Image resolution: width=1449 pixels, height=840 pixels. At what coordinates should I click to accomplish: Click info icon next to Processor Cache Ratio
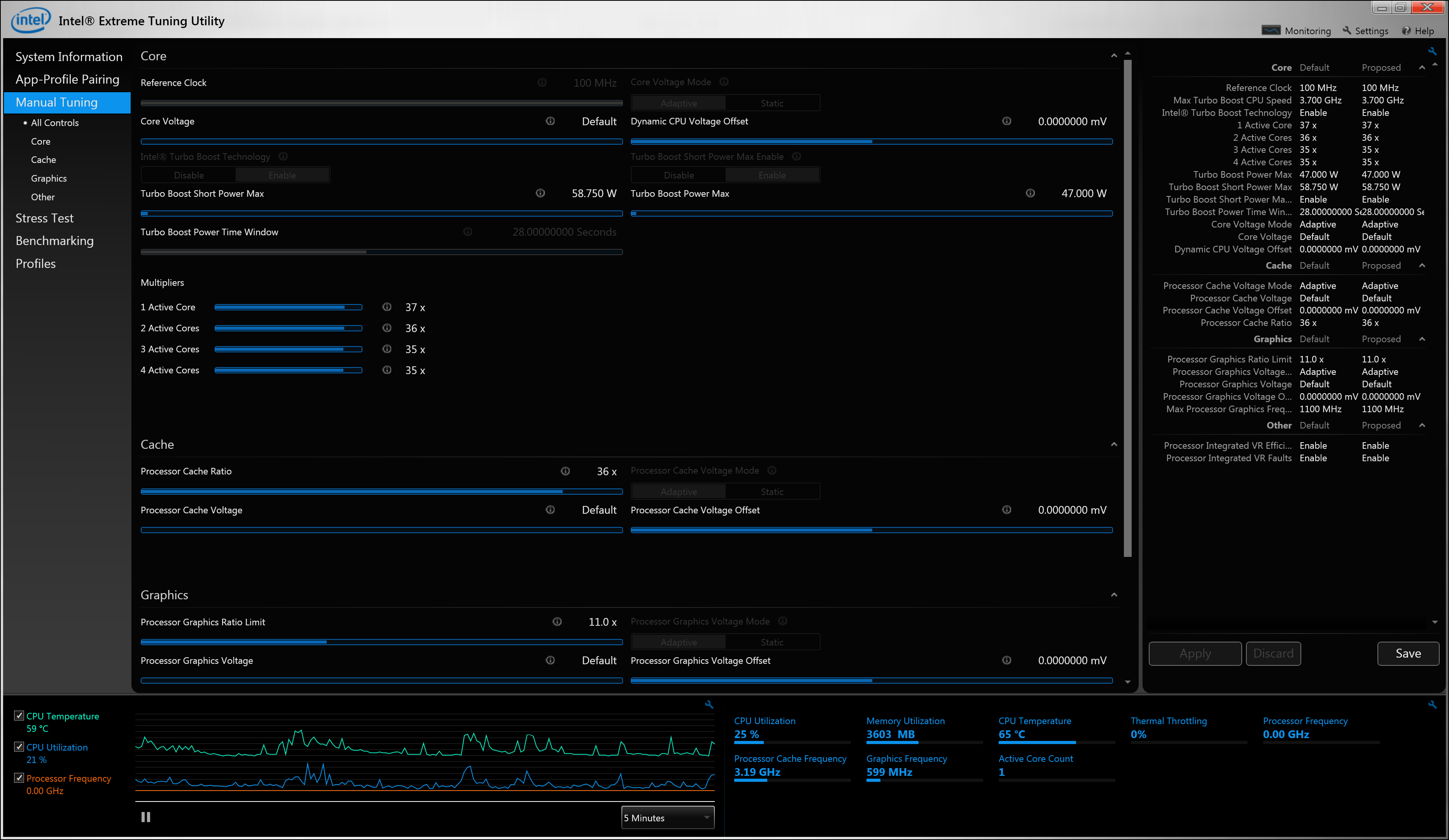tap(565, 471)
